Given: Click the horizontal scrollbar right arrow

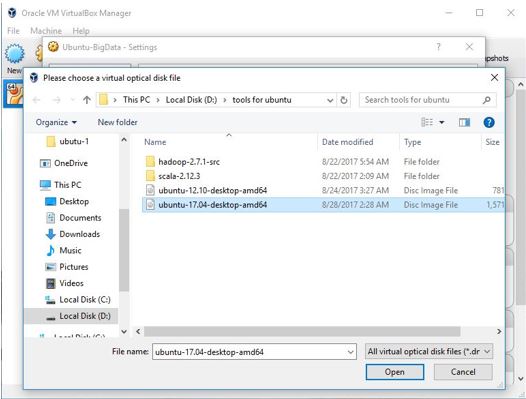Looking at the screenshot, I should (x=499, y=332).
